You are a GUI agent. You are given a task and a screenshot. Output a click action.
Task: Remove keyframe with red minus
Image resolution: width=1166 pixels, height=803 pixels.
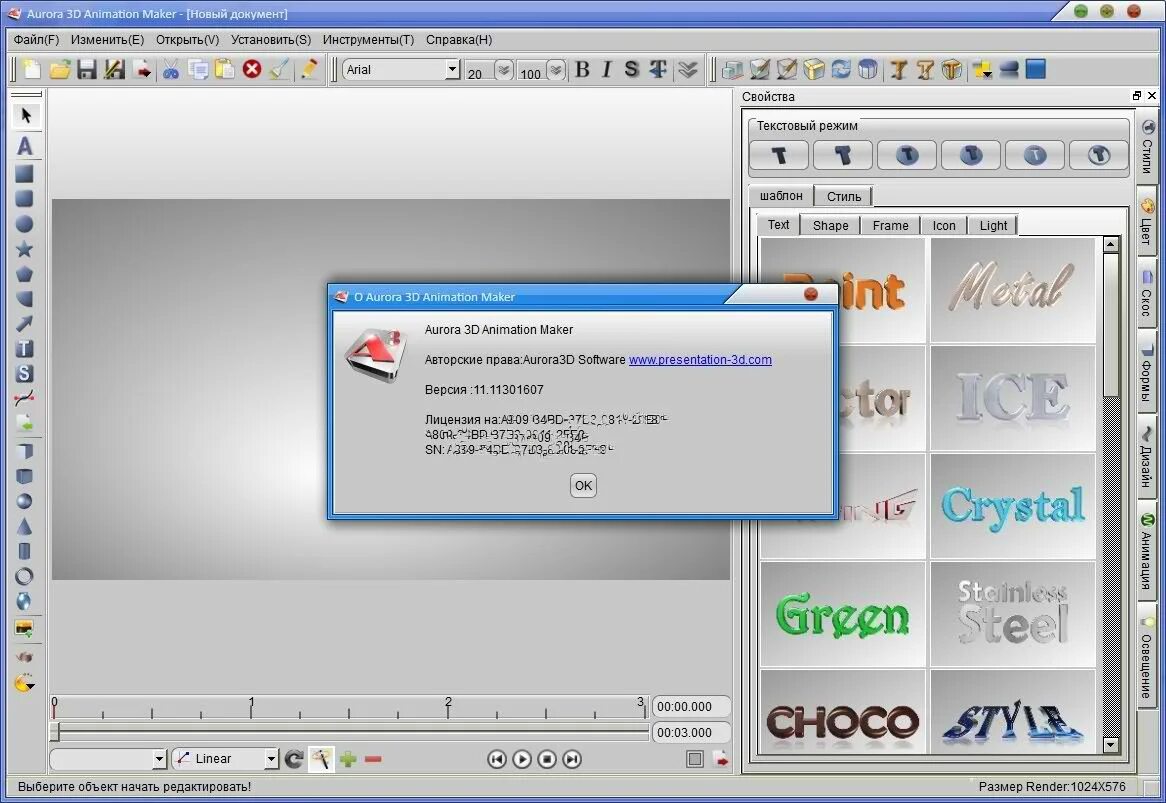[373, 759]
